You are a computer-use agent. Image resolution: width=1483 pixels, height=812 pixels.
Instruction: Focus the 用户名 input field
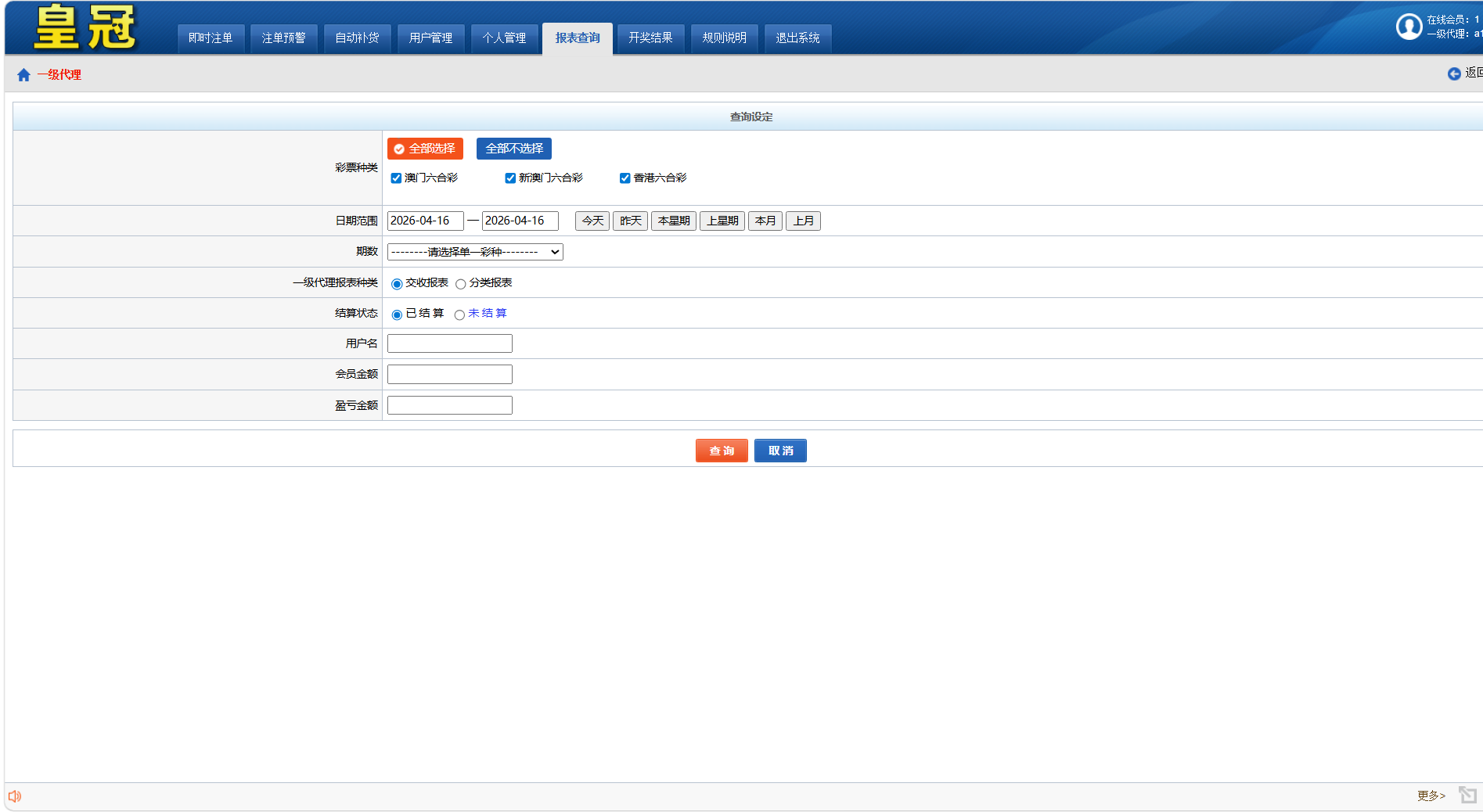449,343
